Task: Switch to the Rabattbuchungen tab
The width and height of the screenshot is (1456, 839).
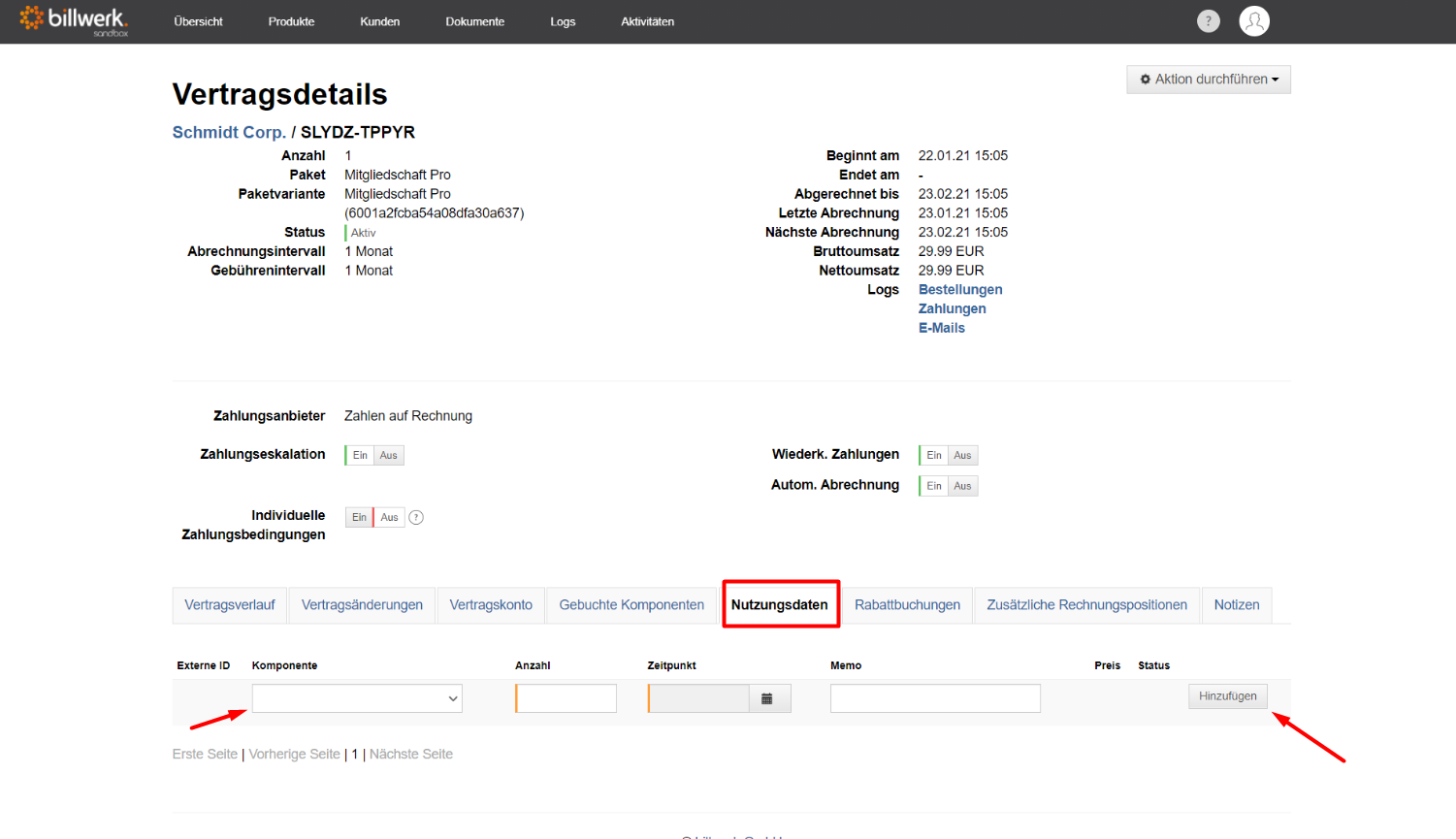Action: click(907, 605)
